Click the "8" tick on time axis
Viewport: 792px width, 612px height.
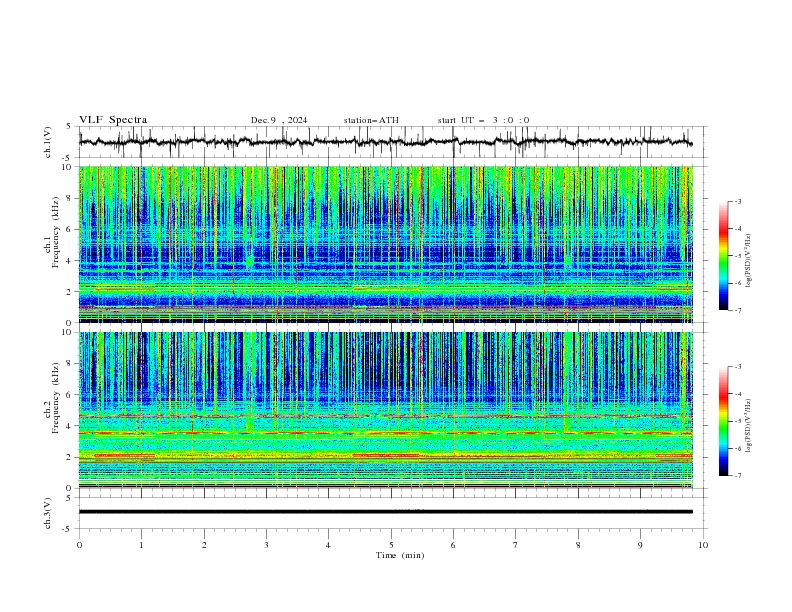coord(578,545)
